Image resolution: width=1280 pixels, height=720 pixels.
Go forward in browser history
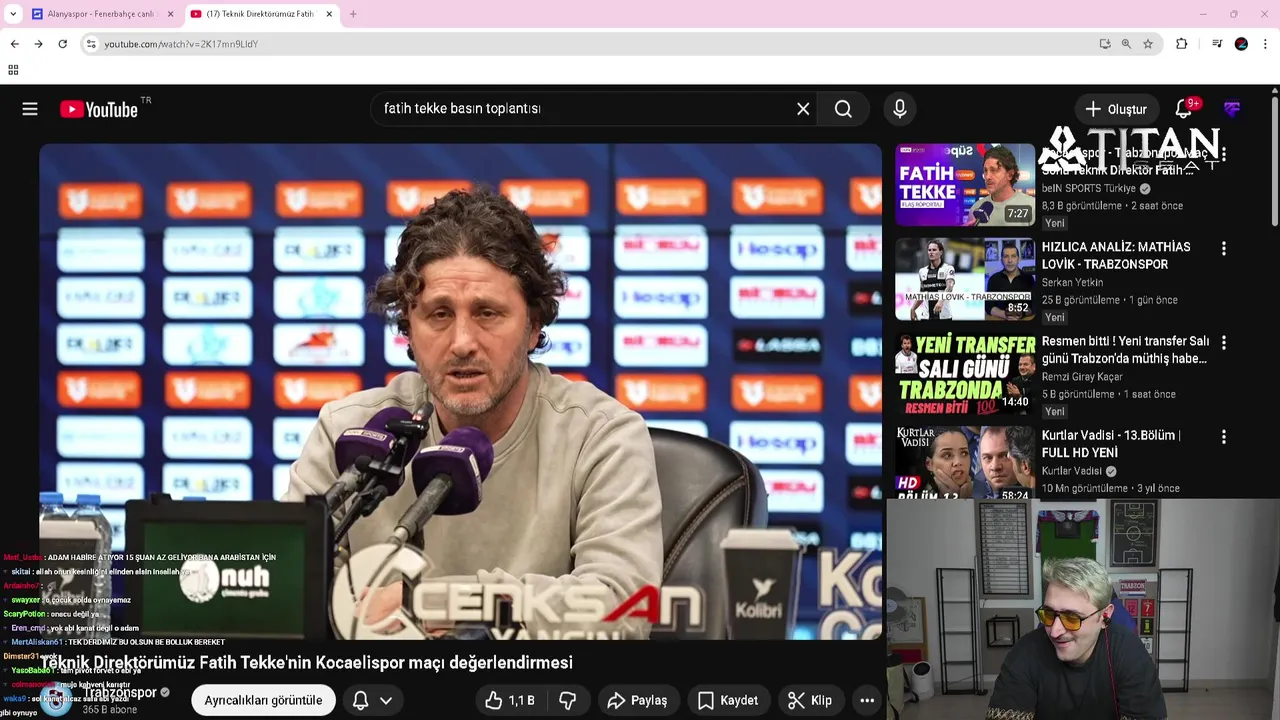click(38, 44)
